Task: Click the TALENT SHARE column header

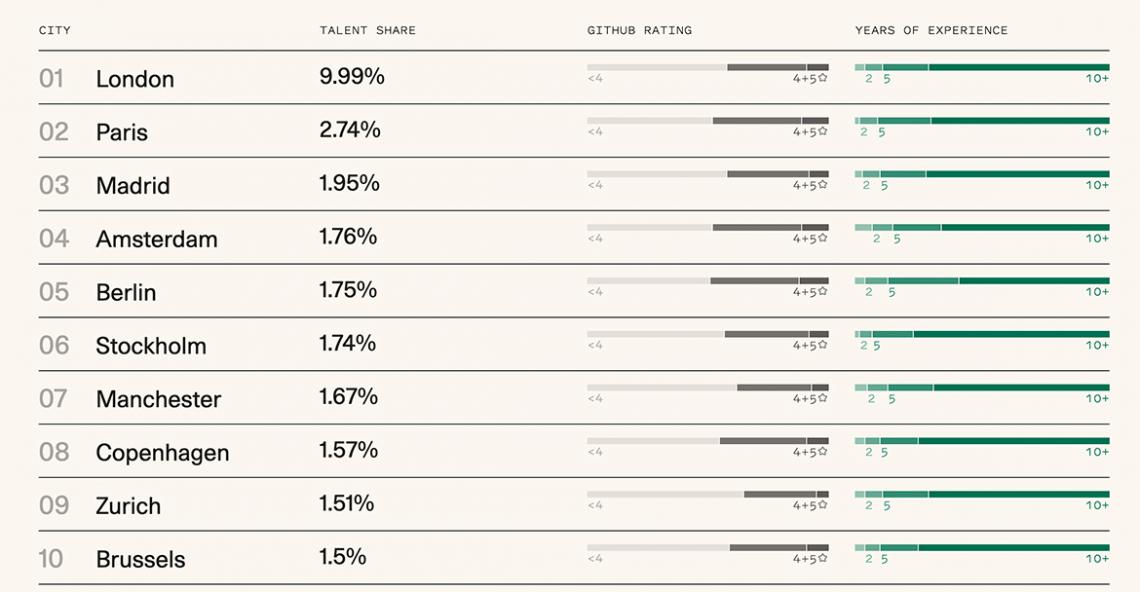Action: [368, 31]
